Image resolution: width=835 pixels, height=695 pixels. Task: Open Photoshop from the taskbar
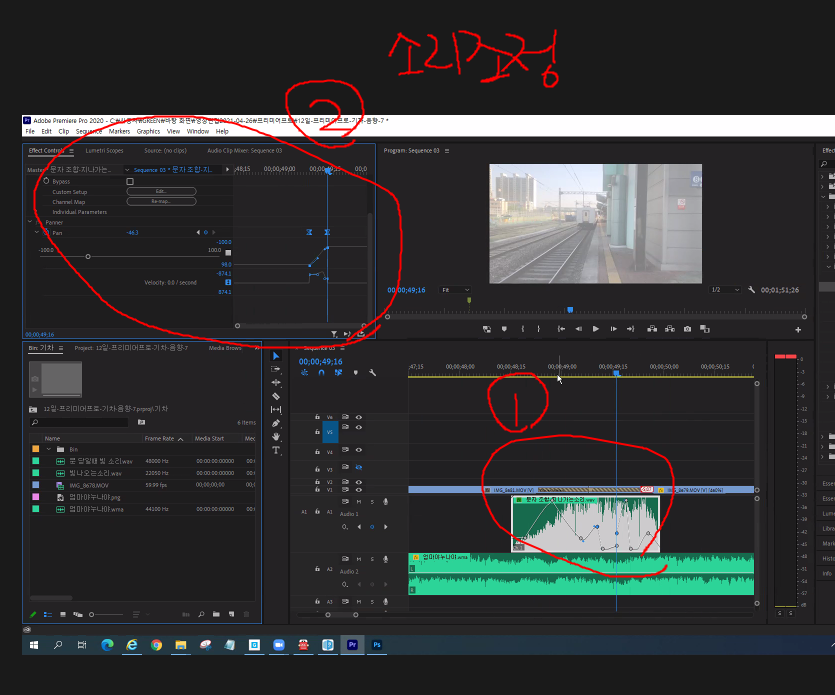[377, 645]
